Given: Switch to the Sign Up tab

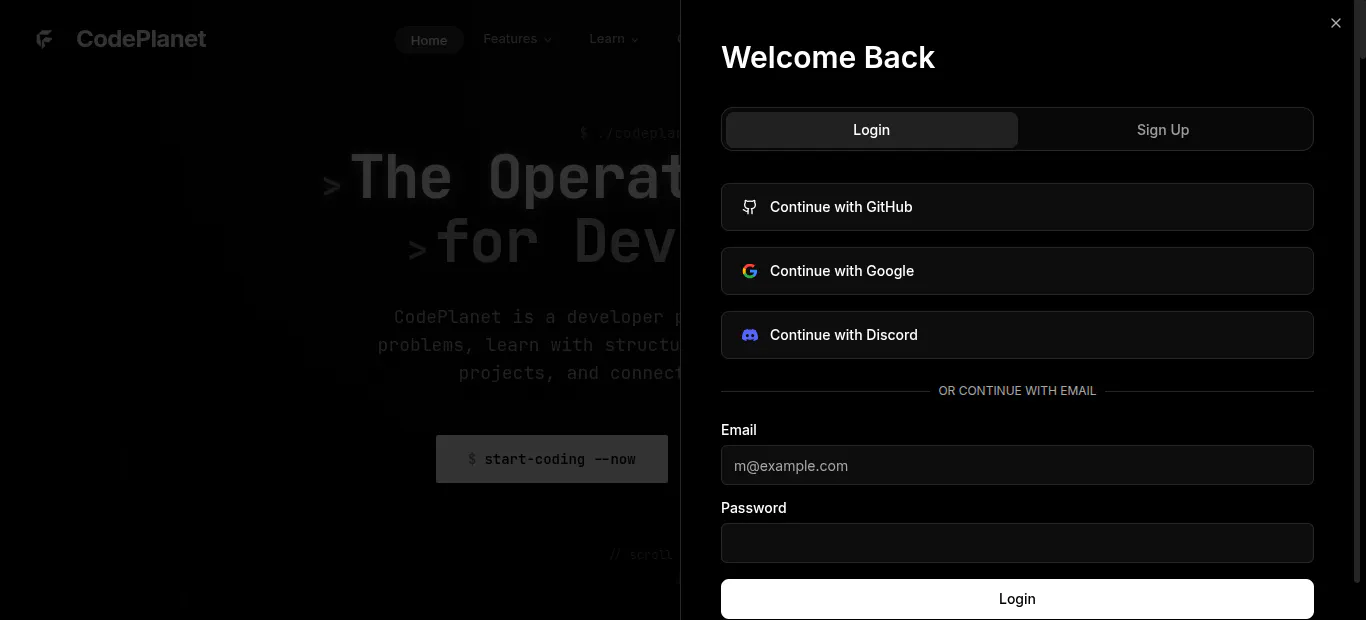Looking at the screenshot, I should pos(1163,130).
